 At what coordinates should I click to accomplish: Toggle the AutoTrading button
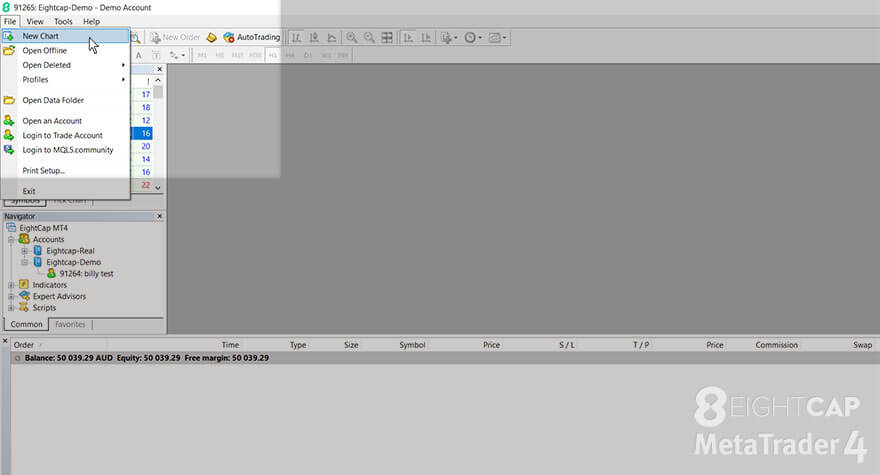251,37
